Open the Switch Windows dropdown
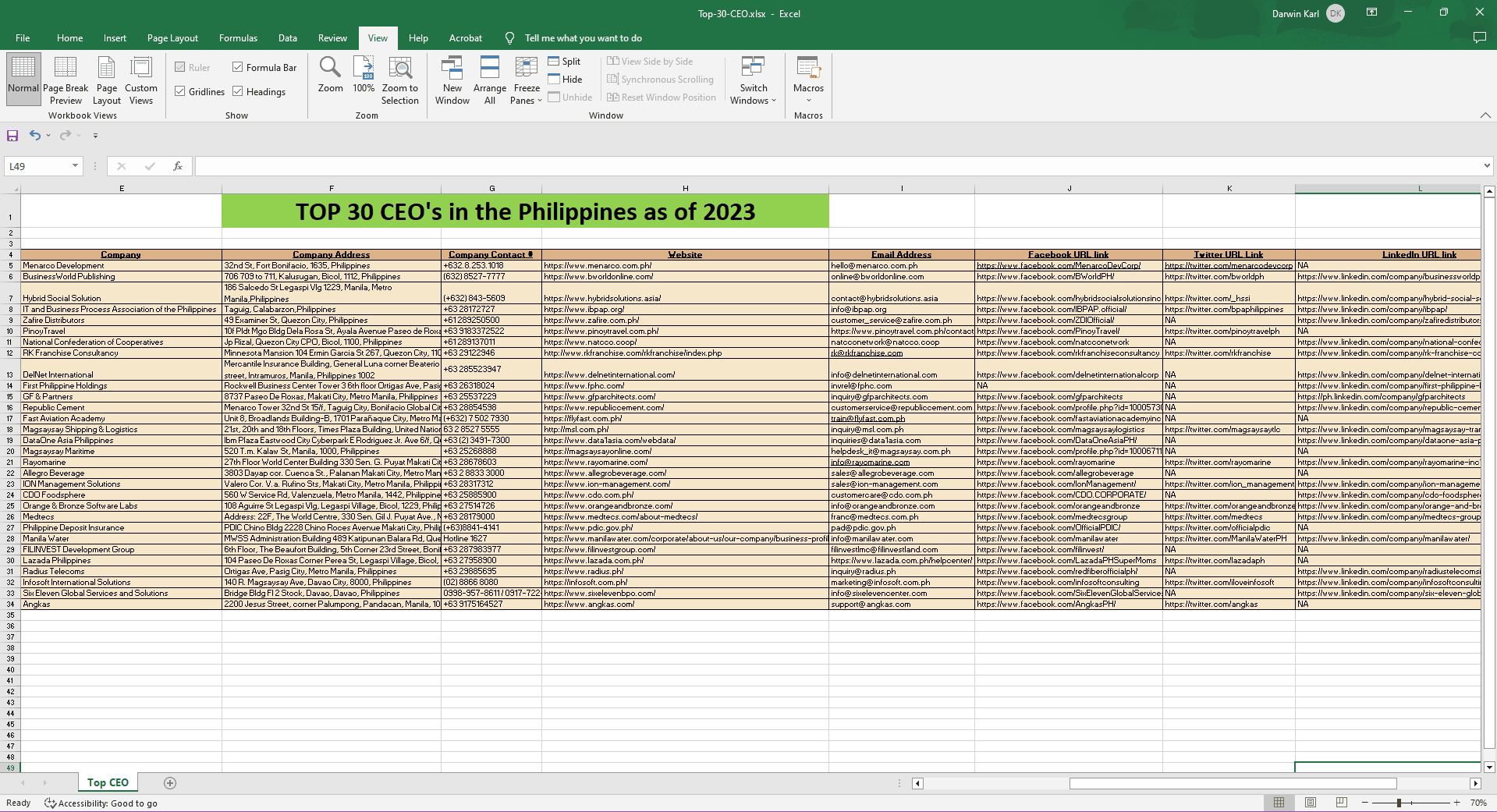Viewport: 1497px width, 812px height. coord(754,79)
